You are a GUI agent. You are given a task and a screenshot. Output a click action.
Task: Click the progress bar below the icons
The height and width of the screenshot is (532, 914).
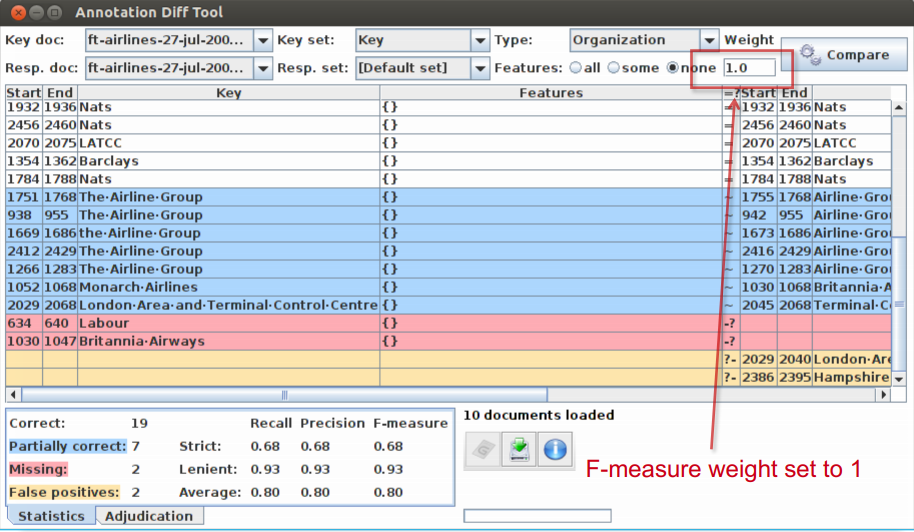(537, 516)
